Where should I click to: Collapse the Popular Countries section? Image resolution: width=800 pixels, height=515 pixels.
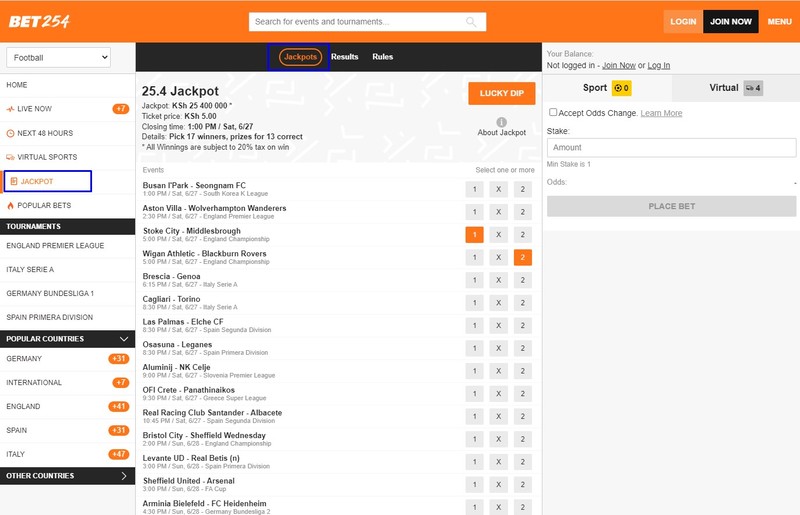67,339
